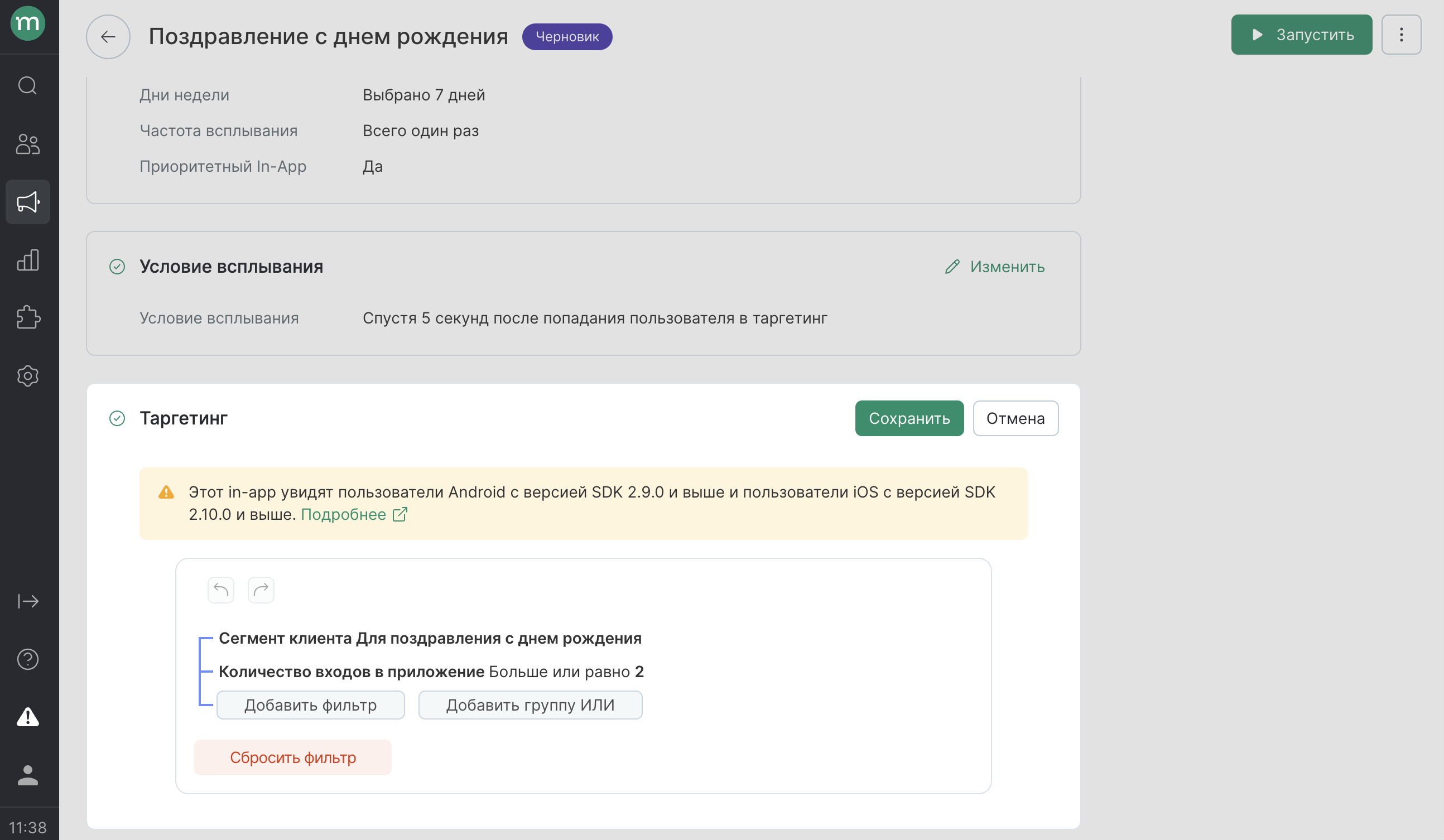Save targeting with Сохранить

tap(909, 418)
